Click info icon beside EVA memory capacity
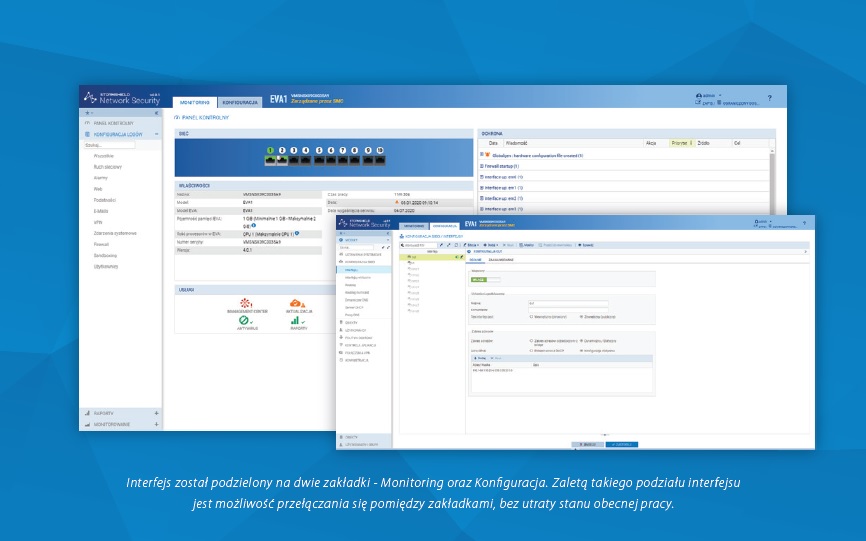Screen dimensions: 866x541 pyautogui.click(x=254, y=226)
